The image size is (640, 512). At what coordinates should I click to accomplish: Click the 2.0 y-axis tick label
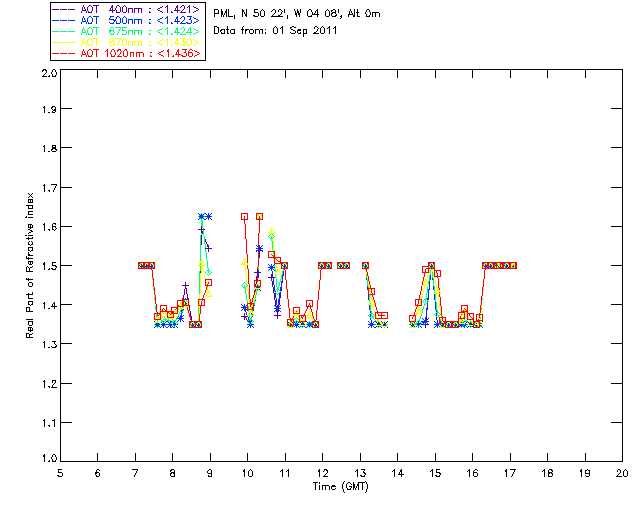49,73
